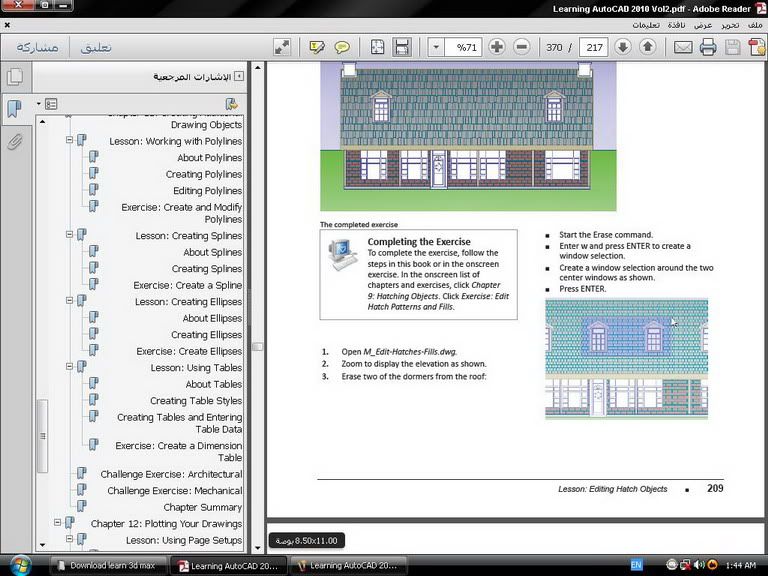768x576 pixels.
Task: Open bookmark About Ellipses
Action: [212, 318]
